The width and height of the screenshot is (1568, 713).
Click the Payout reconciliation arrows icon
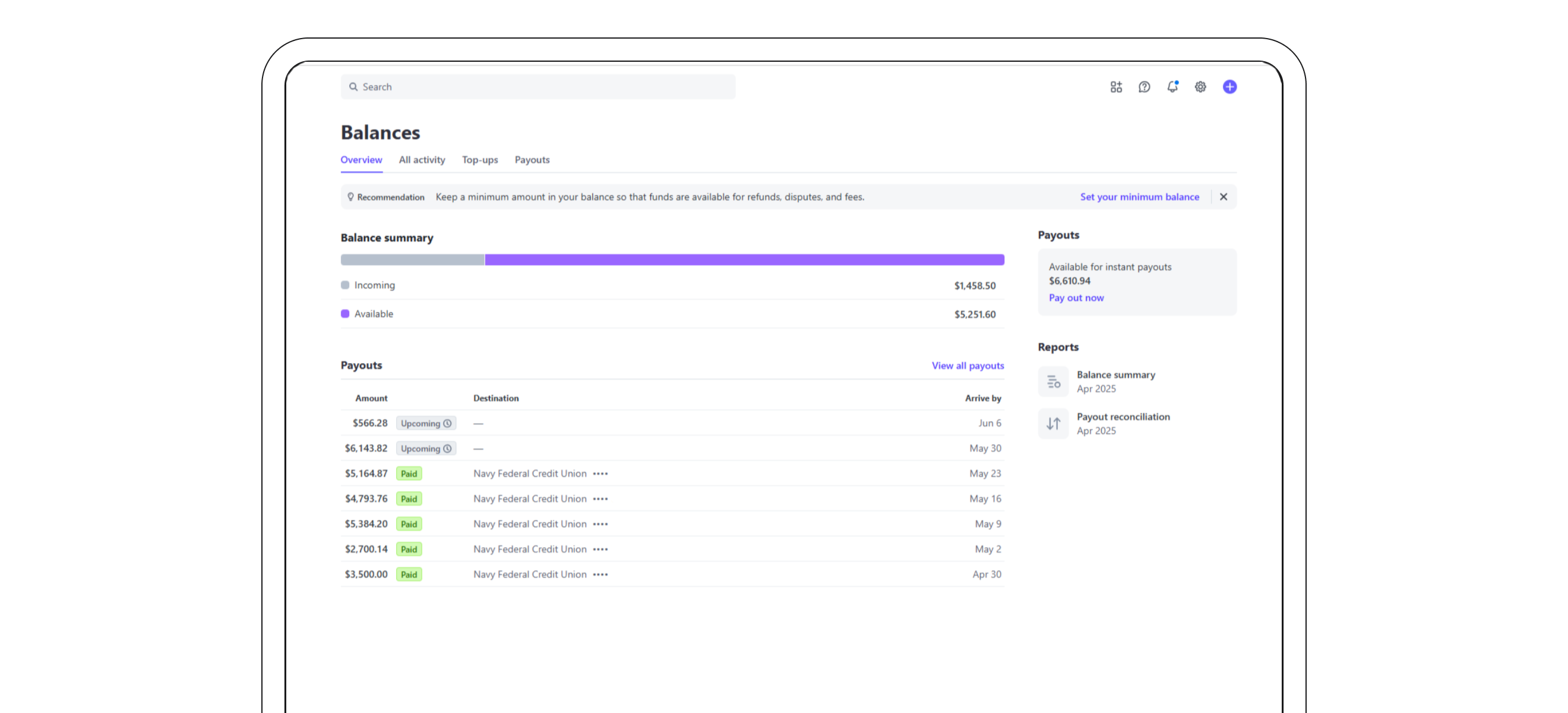[x=1053, y=424]
